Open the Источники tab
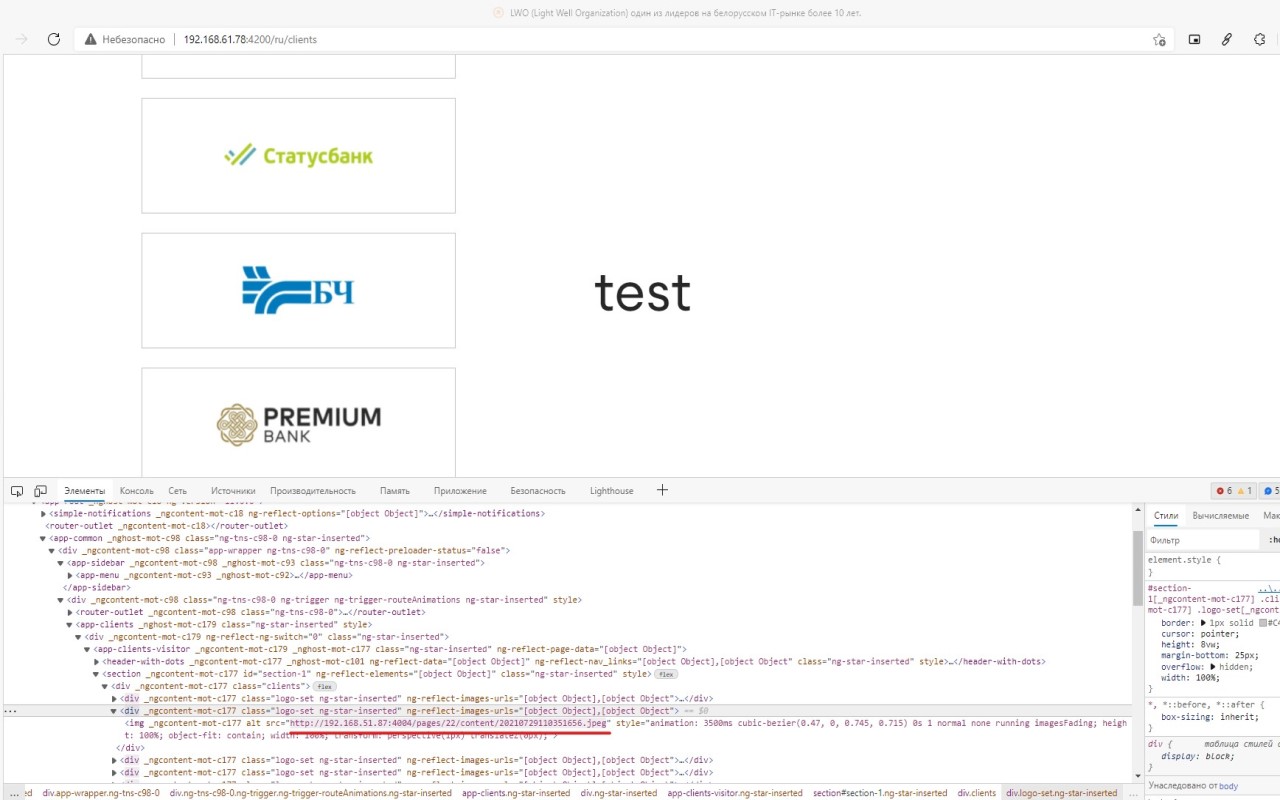Image resolution: width=1280 pixels, height=800 pixels. click(233, 491)
